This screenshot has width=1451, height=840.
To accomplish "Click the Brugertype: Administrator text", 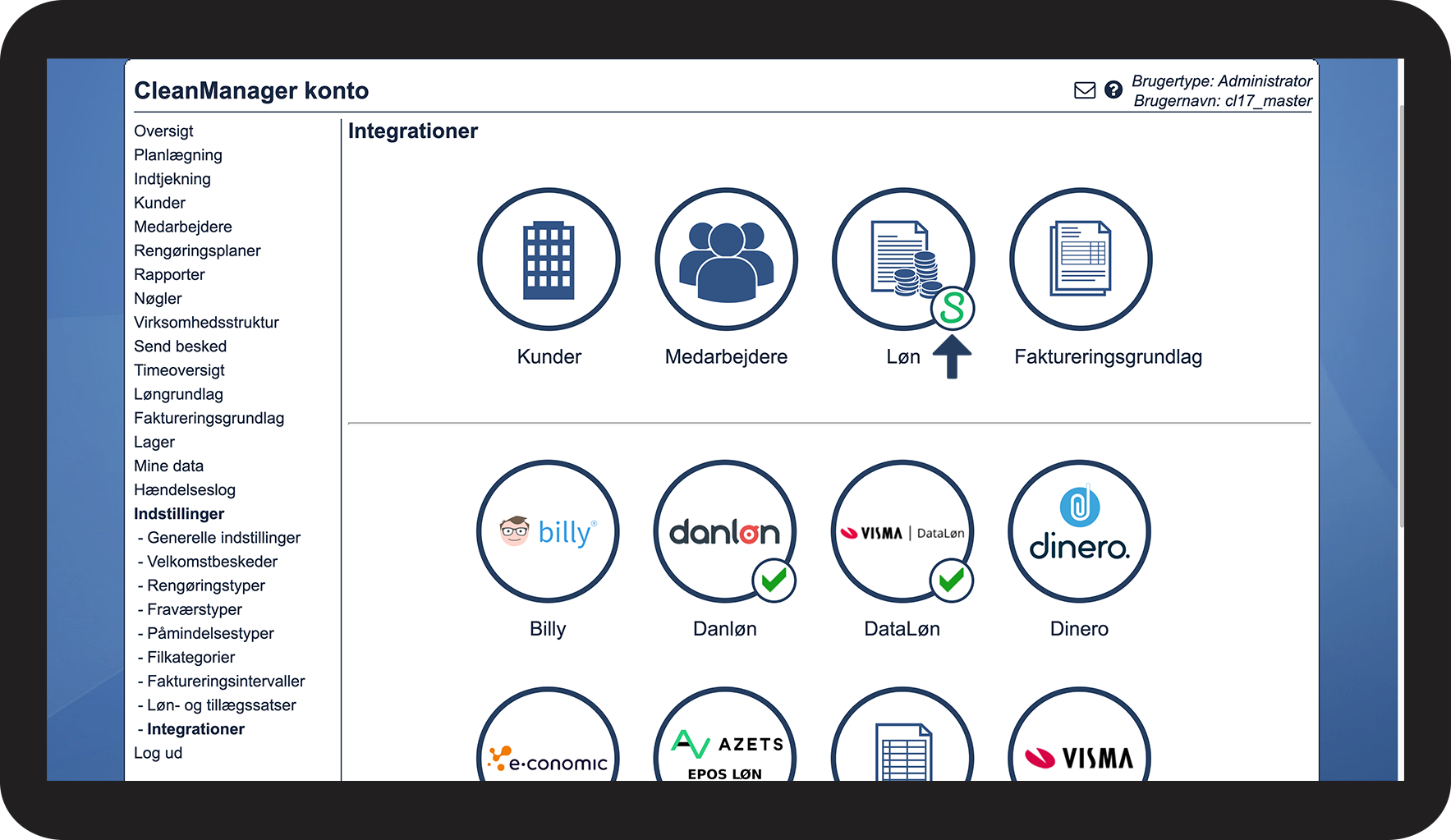I will click(1222, 81).
